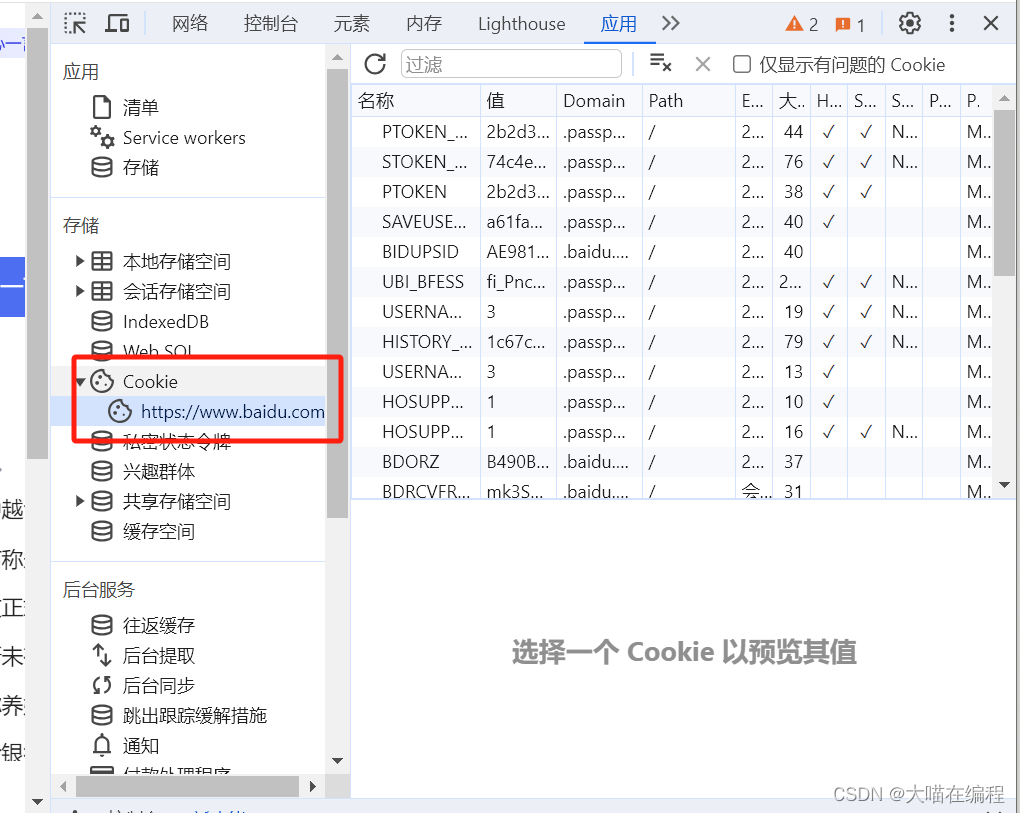The height and width of the screenshot is (813, 1020).
Task: Select the inspect element cursor tool
Action: [x=74, y=23]
